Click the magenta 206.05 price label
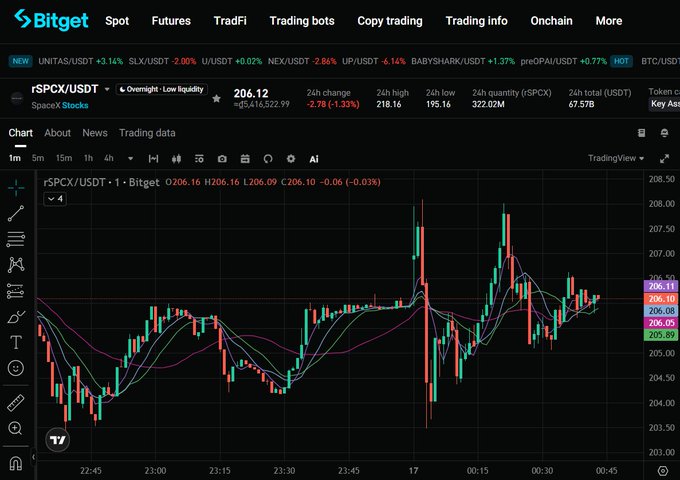Screen dimensions: 680x480 tap(661, 323)
